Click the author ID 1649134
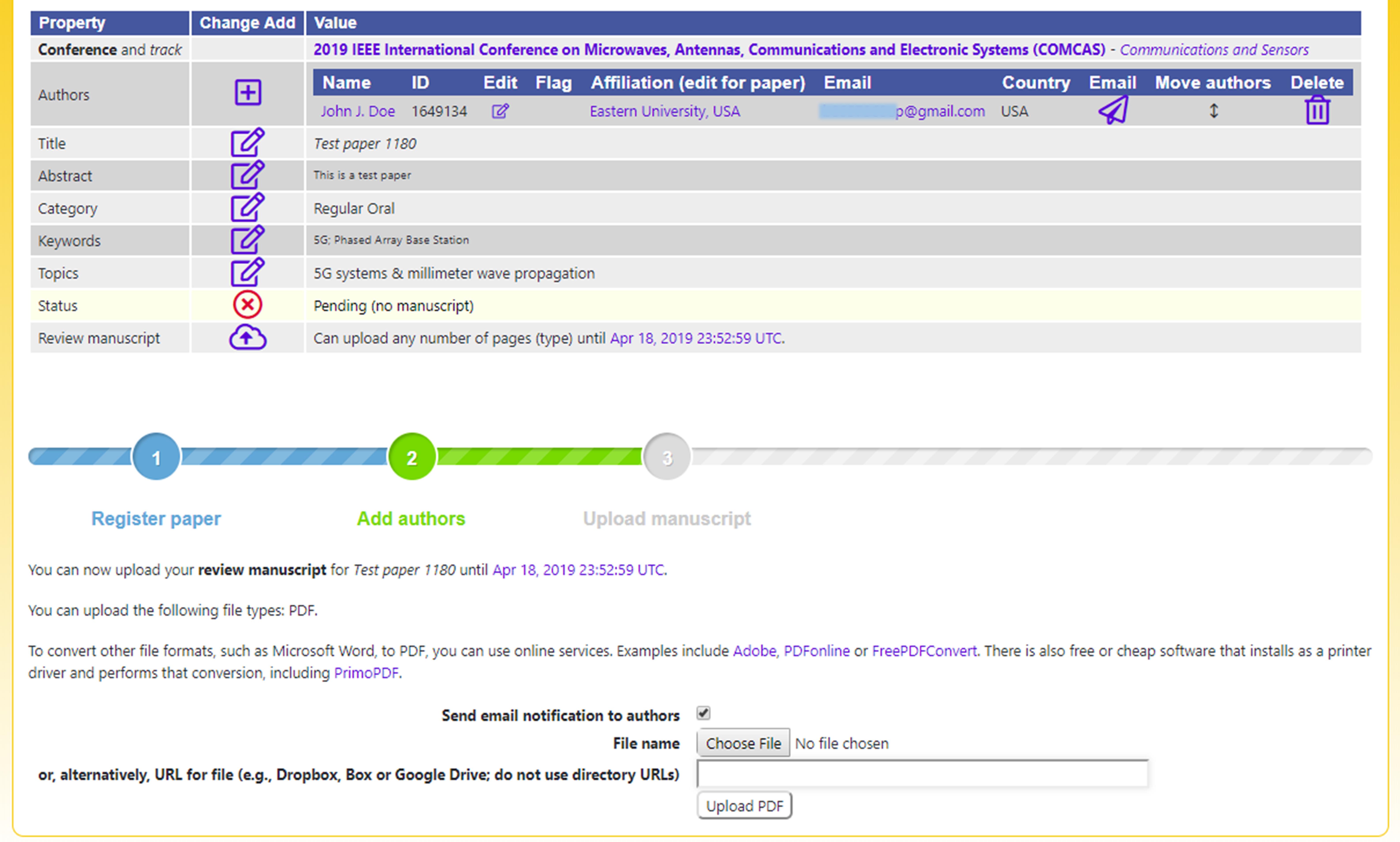The width and height of the screenshot is (1400, 842). 439,111
